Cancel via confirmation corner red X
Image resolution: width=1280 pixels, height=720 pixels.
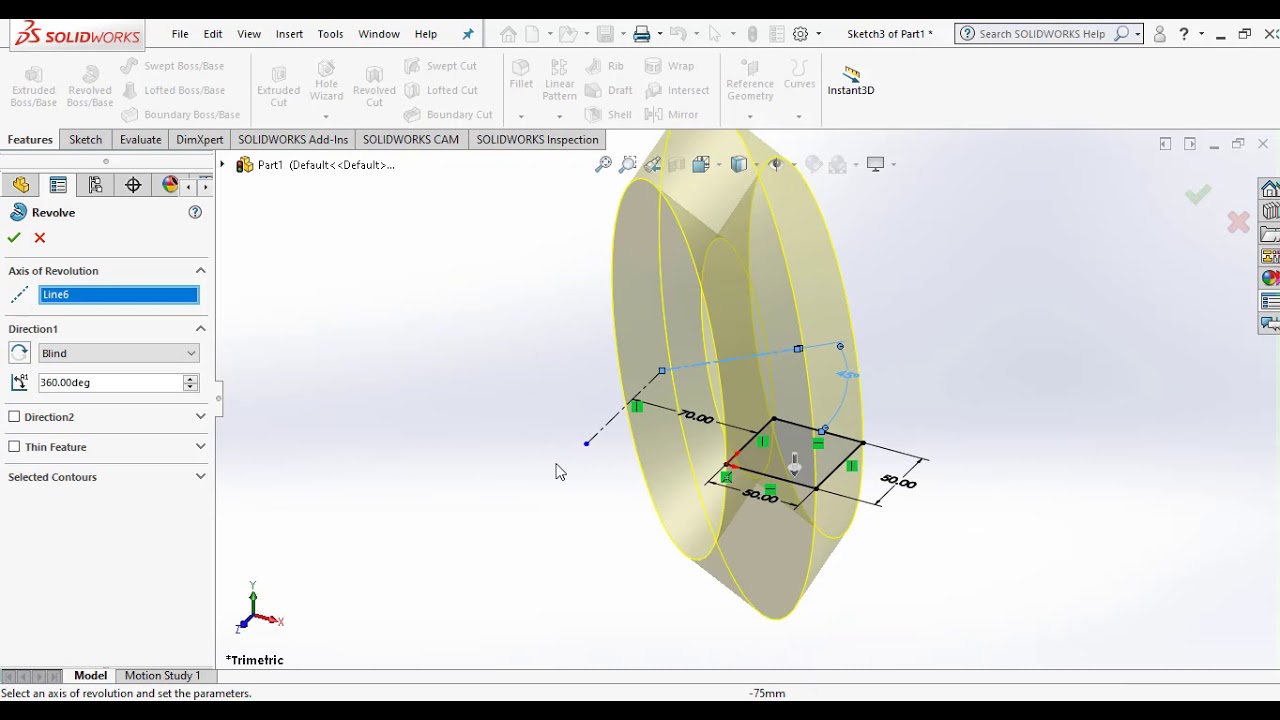[x=1238, y=222]
